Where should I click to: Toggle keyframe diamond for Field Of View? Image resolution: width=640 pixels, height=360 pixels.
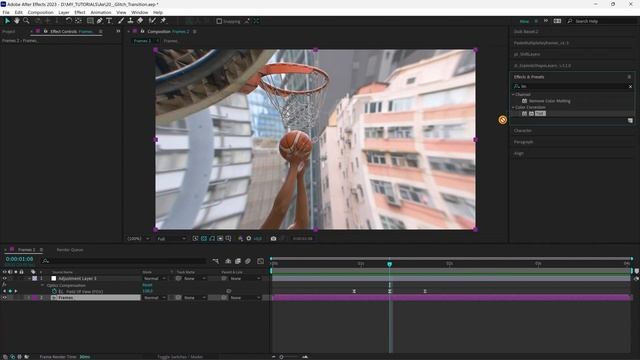click(10, 291)
